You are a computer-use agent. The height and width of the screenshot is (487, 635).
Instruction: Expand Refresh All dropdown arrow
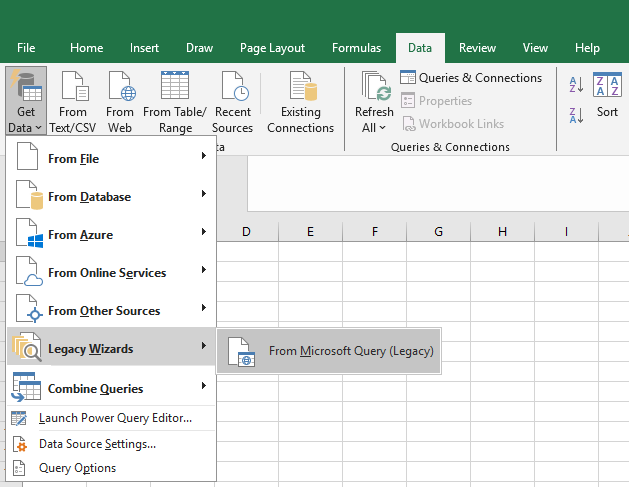coord(383,128)
